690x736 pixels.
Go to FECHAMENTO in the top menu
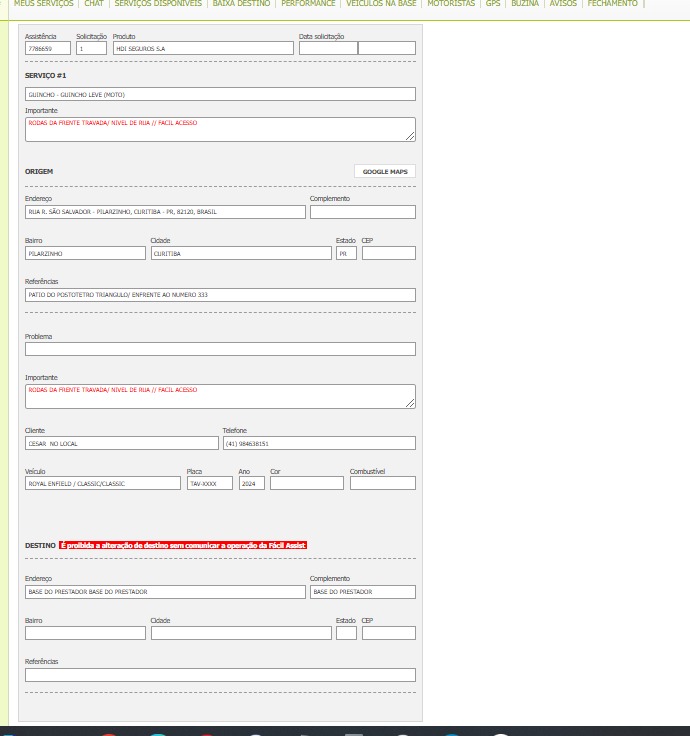point(612,4)
